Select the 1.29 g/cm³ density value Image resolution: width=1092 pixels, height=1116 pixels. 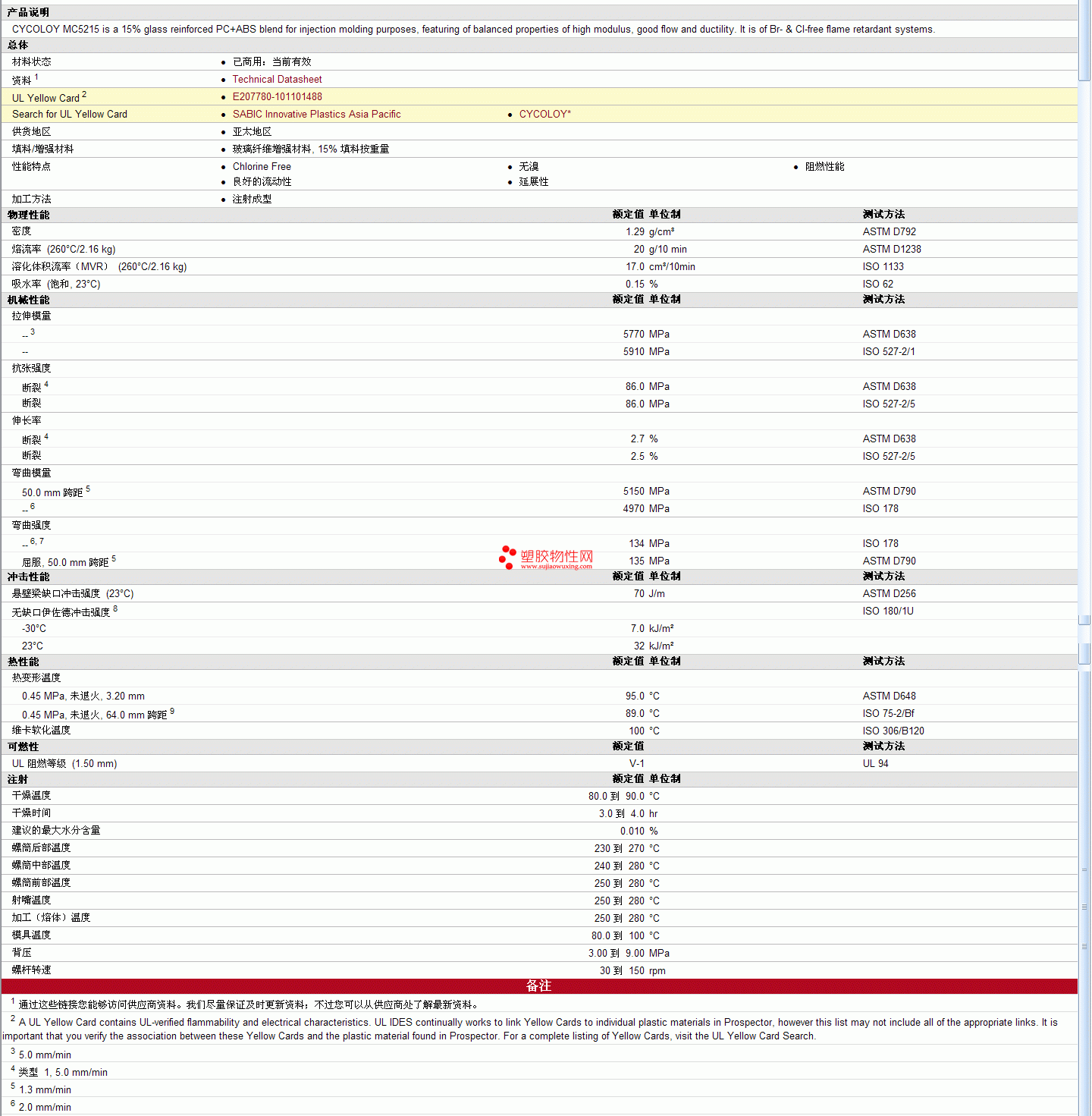click(x=650, y=231)
